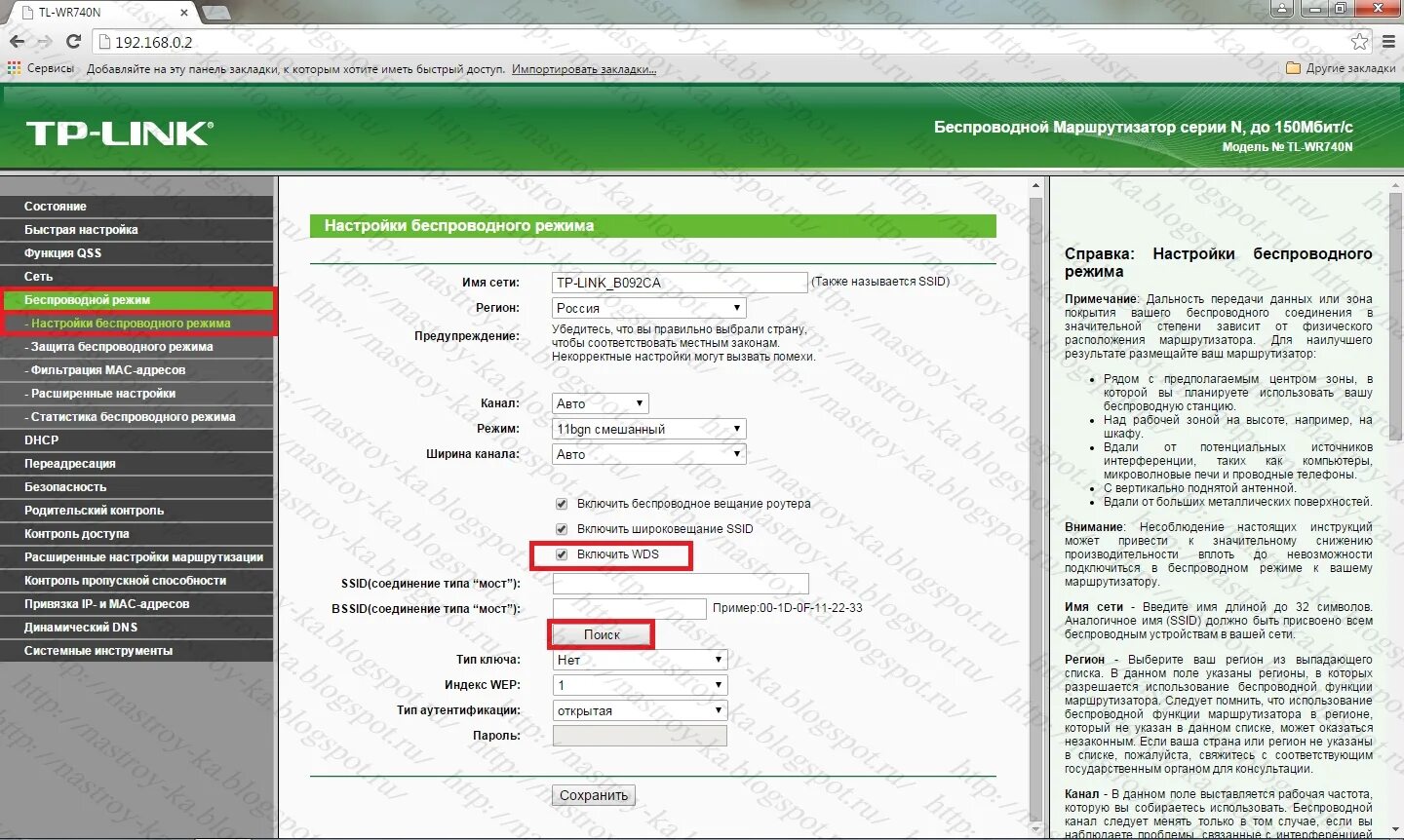
Task: Open Системные инструменты in the sidebar
Action: [x=136, y=651]
